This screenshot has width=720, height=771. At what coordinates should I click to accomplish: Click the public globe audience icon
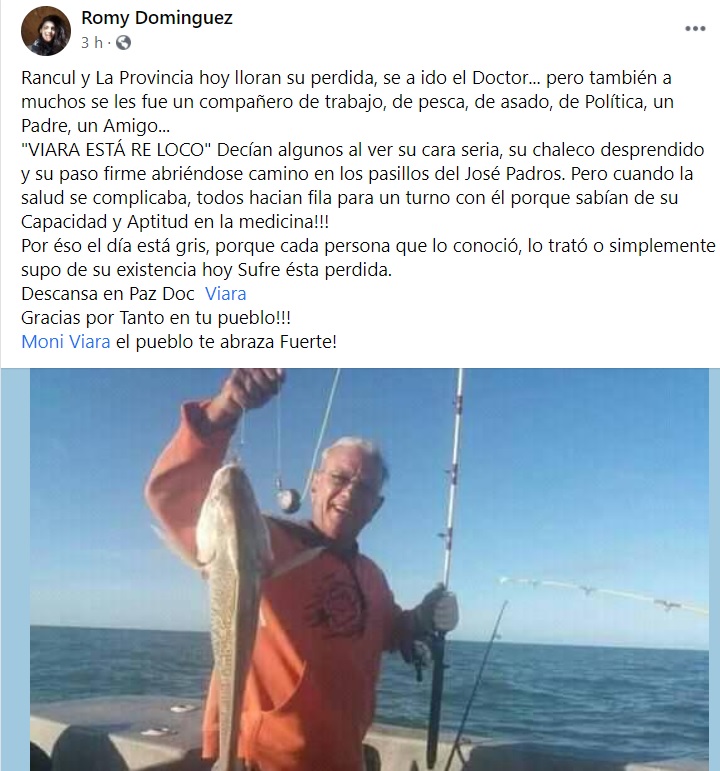coord(123,43)
